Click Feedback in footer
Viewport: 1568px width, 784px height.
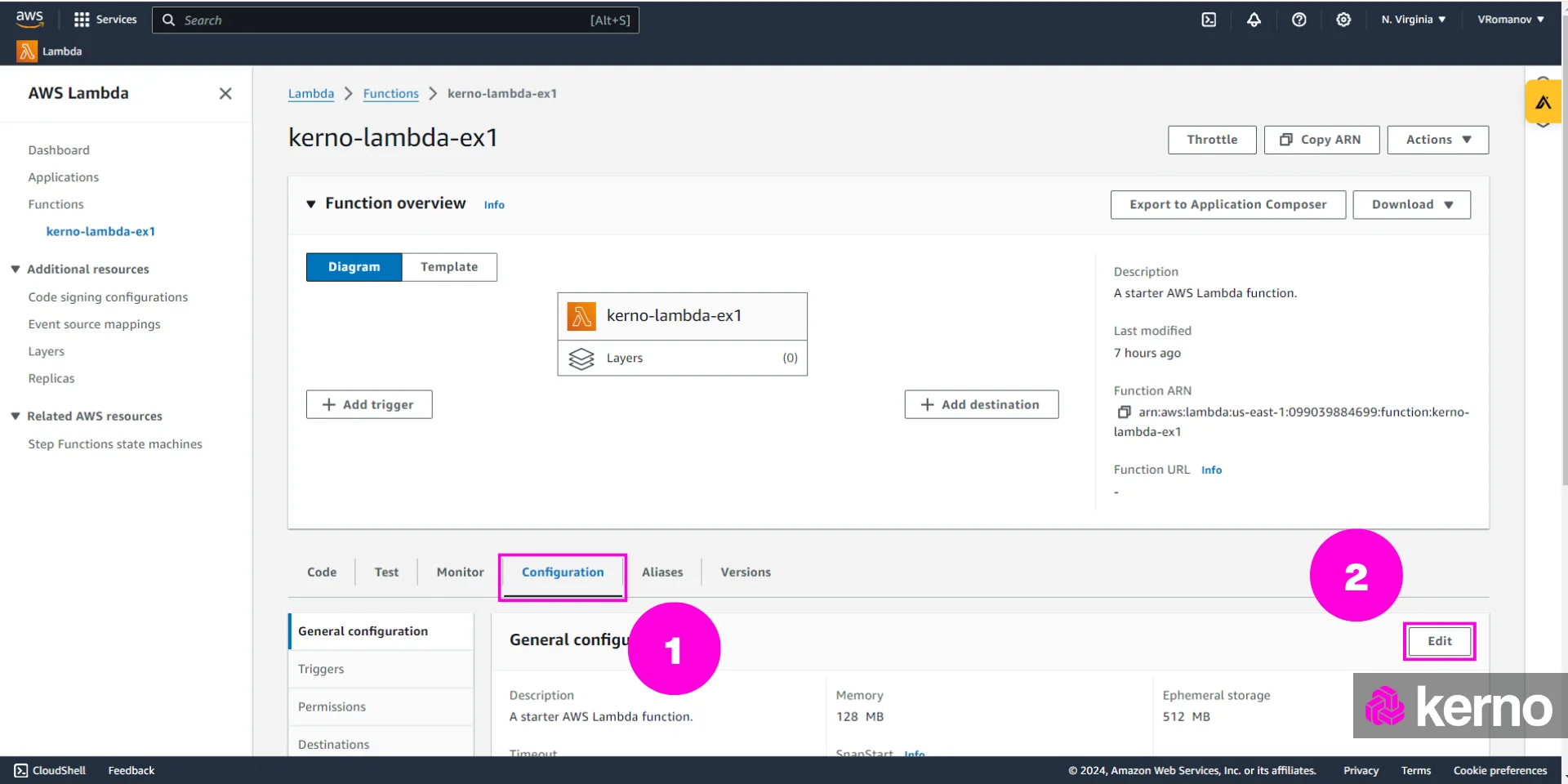[x=131, y=770]
